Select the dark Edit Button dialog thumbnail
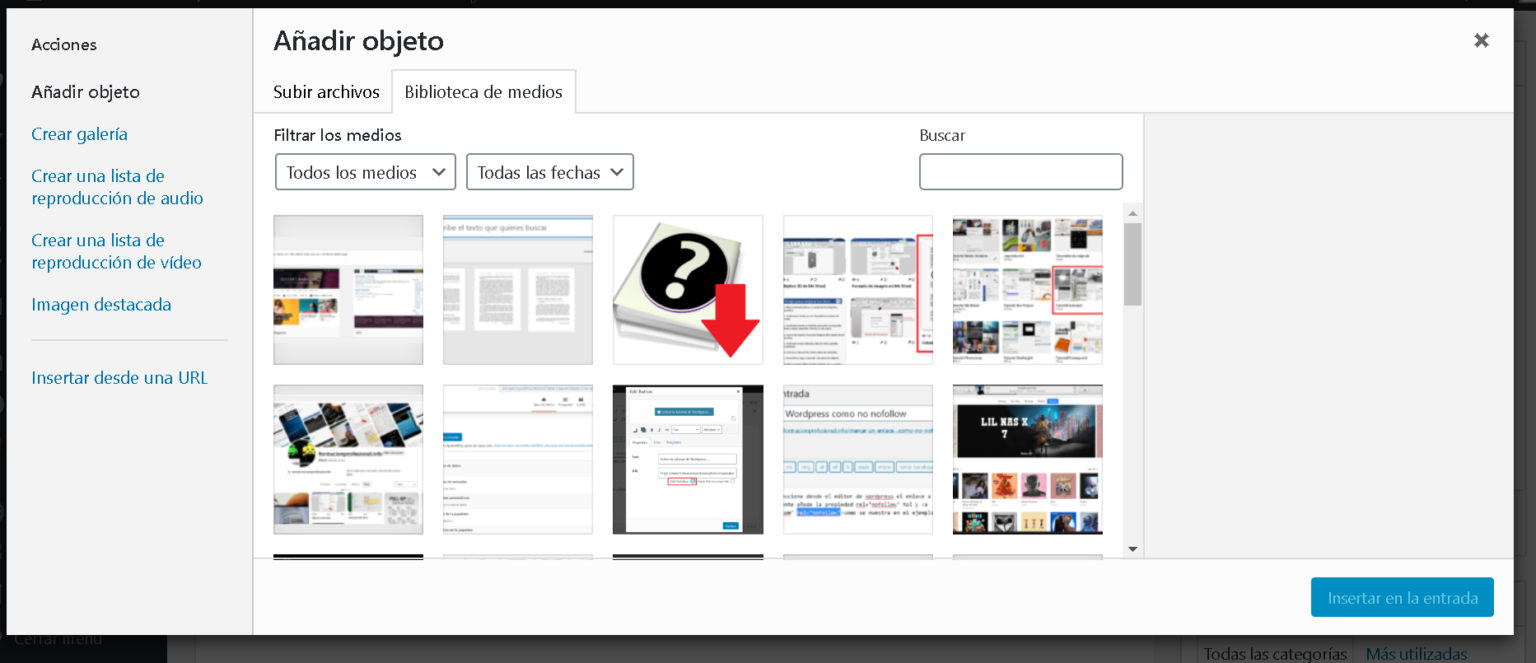Image resolution: width=1536 pixels, height=663 pixels. [x=688, y=460]
